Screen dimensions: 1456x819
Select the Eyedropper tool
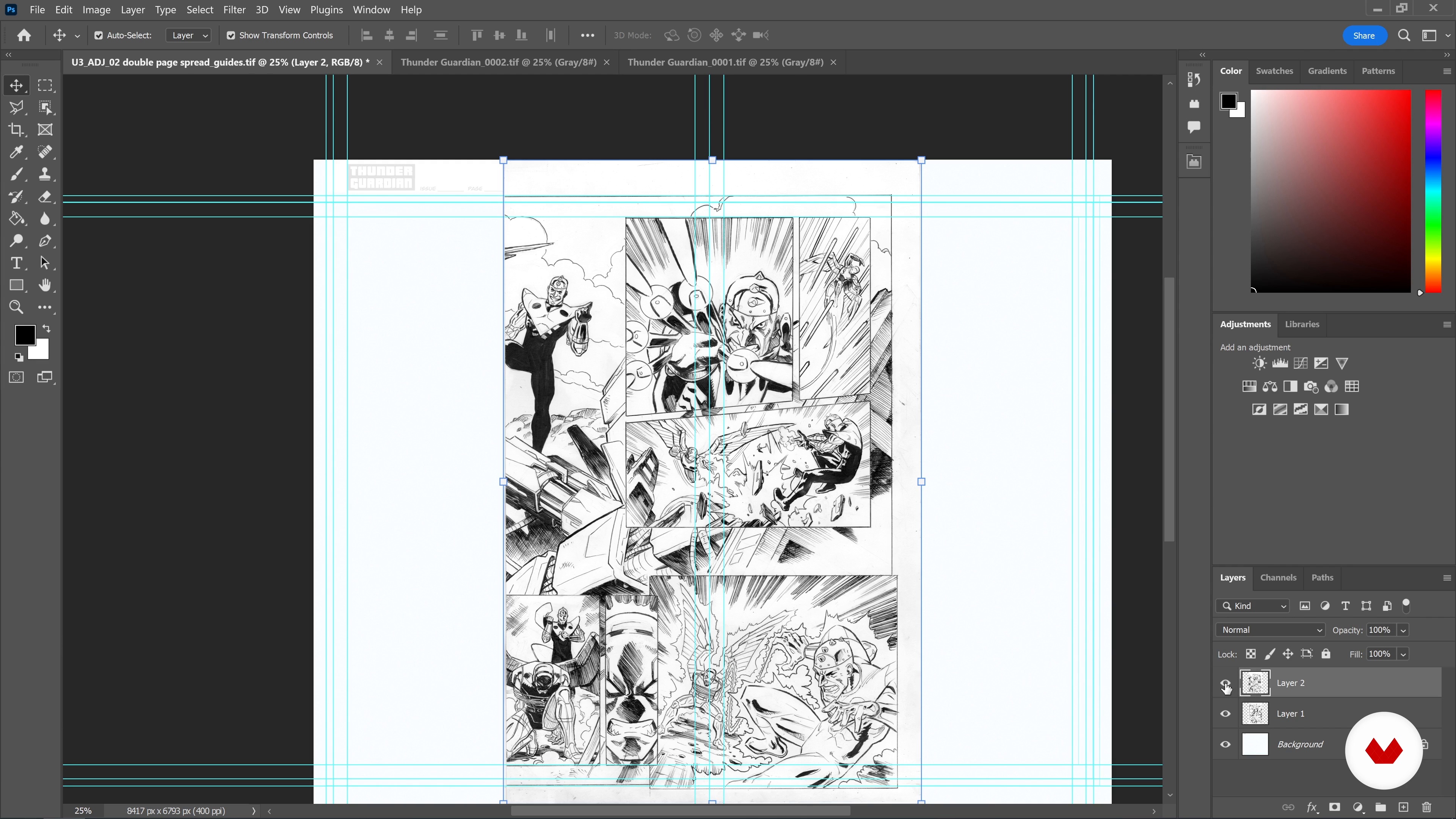point(16,152)
